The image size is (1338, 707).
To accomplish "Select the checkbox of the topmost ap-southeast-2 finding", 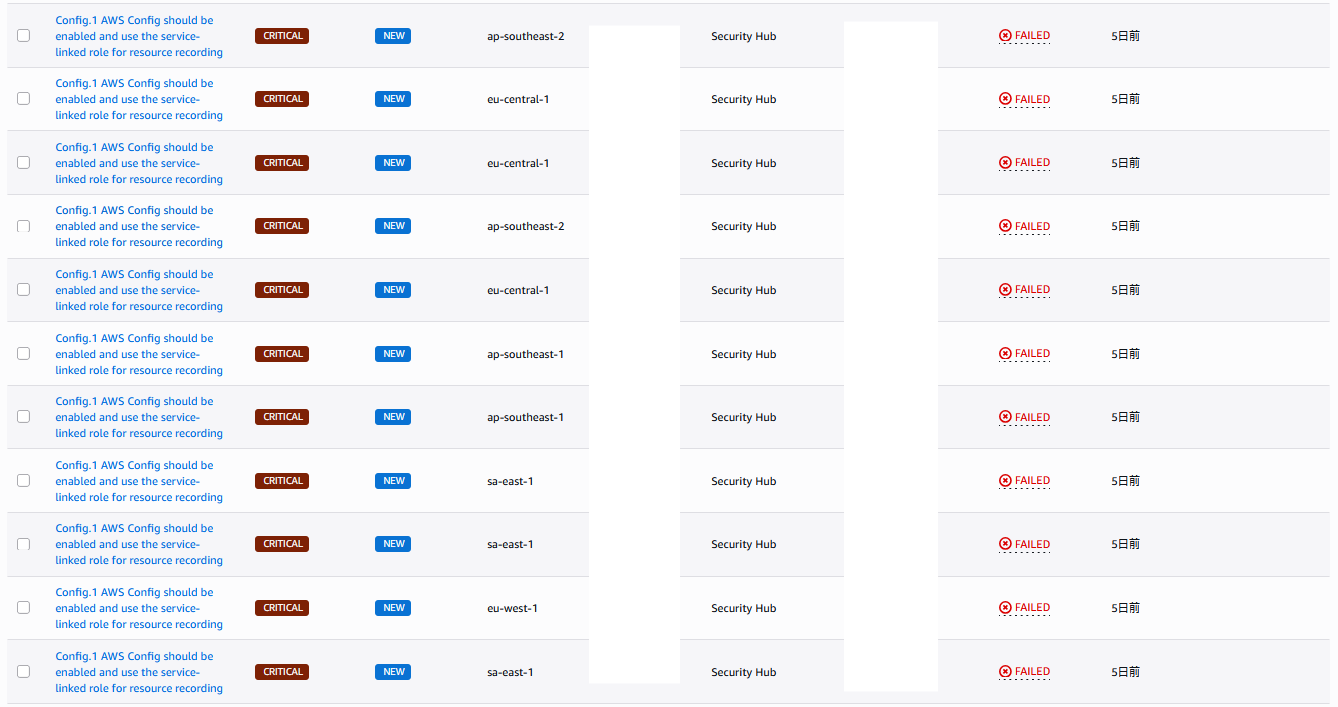I will tap(24, 35).
